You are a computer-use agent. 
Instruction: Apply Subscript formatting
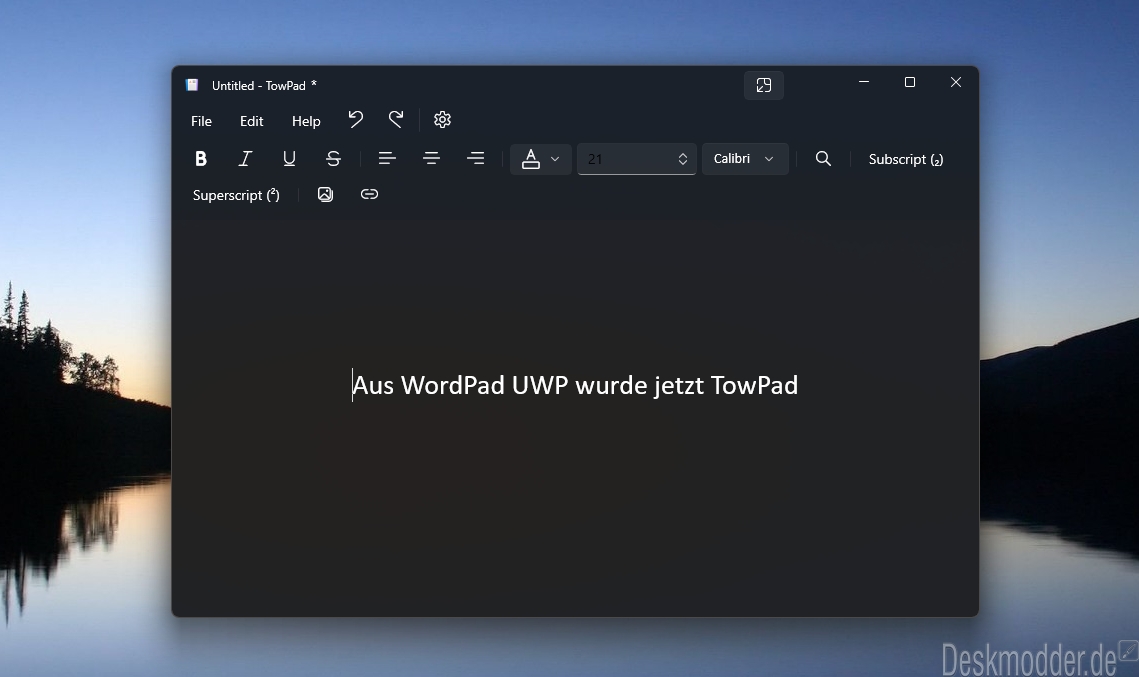pos(906,159)
